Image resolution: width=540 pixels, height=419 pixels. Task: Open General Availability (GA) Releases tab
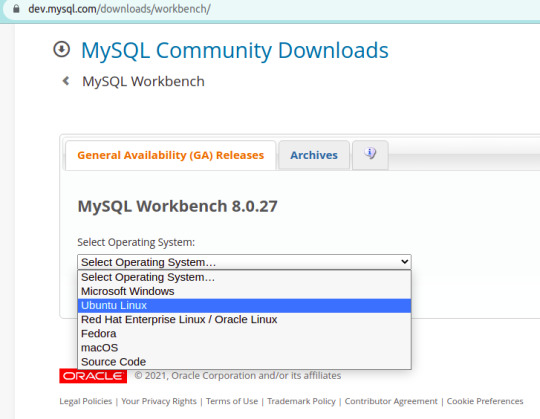pyautogui.click(x=170, y=155)
